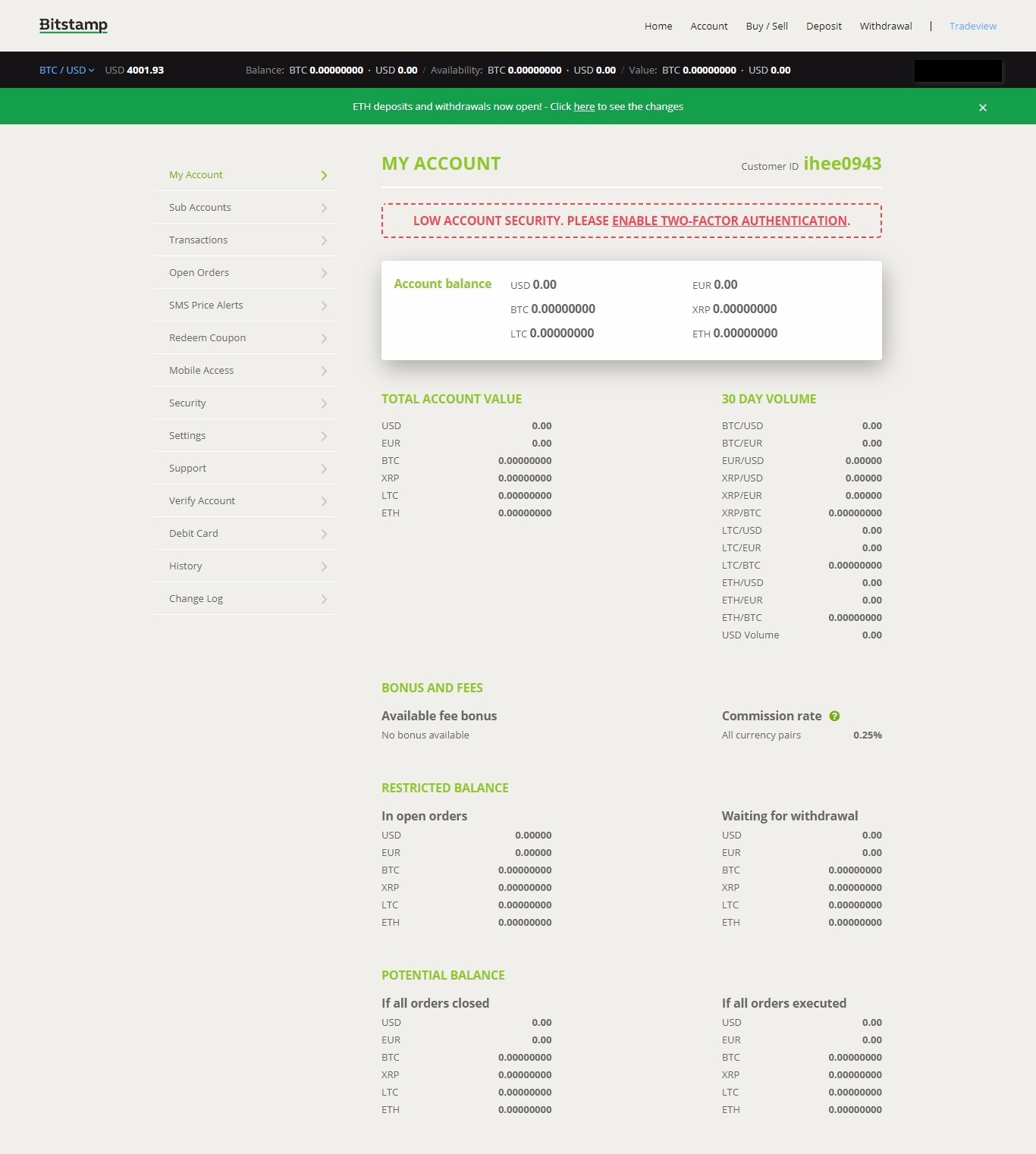Click Enable Two-Factor Authentication link

tap(730, 221)
